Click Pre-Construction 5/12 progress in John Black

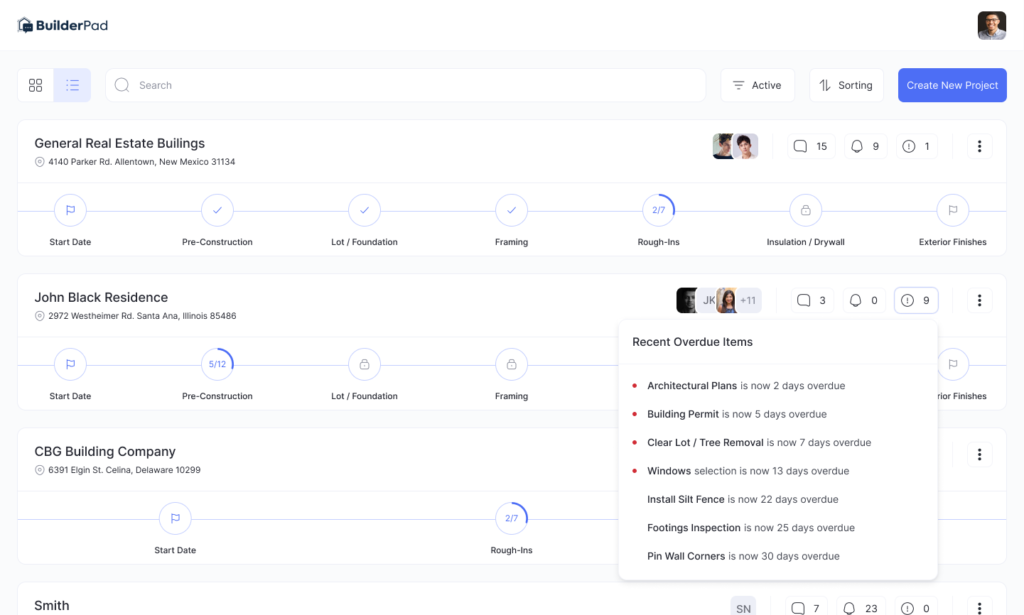[x=217, y=364]
